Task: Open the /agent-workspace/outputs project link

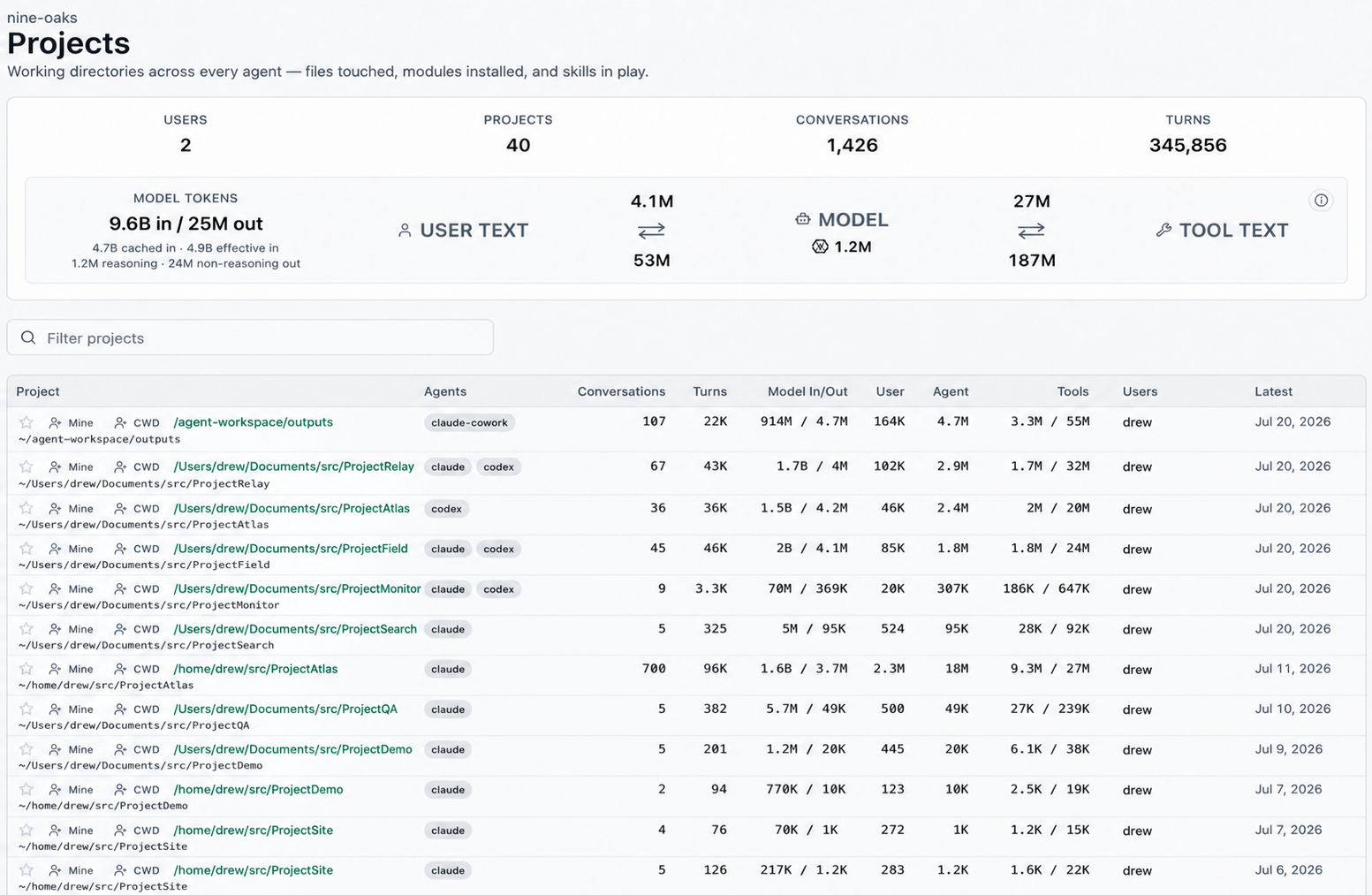Action: (x=254, y=422)
